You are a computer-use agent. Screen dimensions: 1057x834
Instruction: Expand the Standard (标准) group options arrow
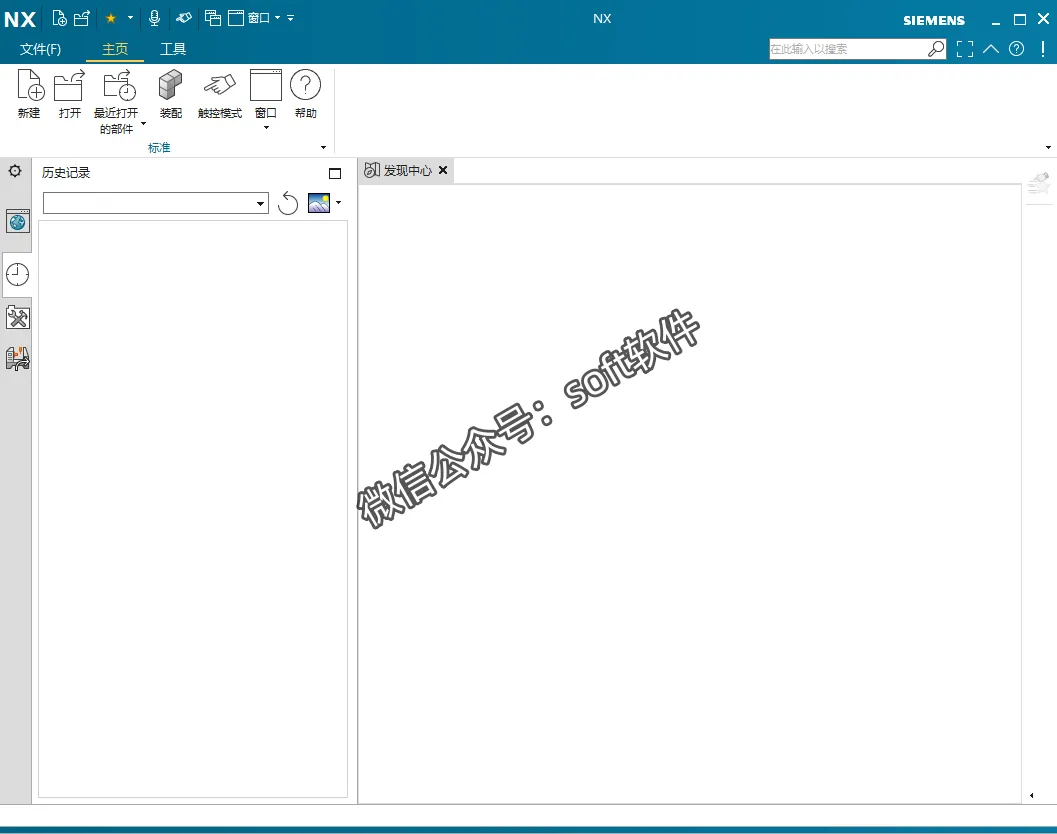pos(324,148)
